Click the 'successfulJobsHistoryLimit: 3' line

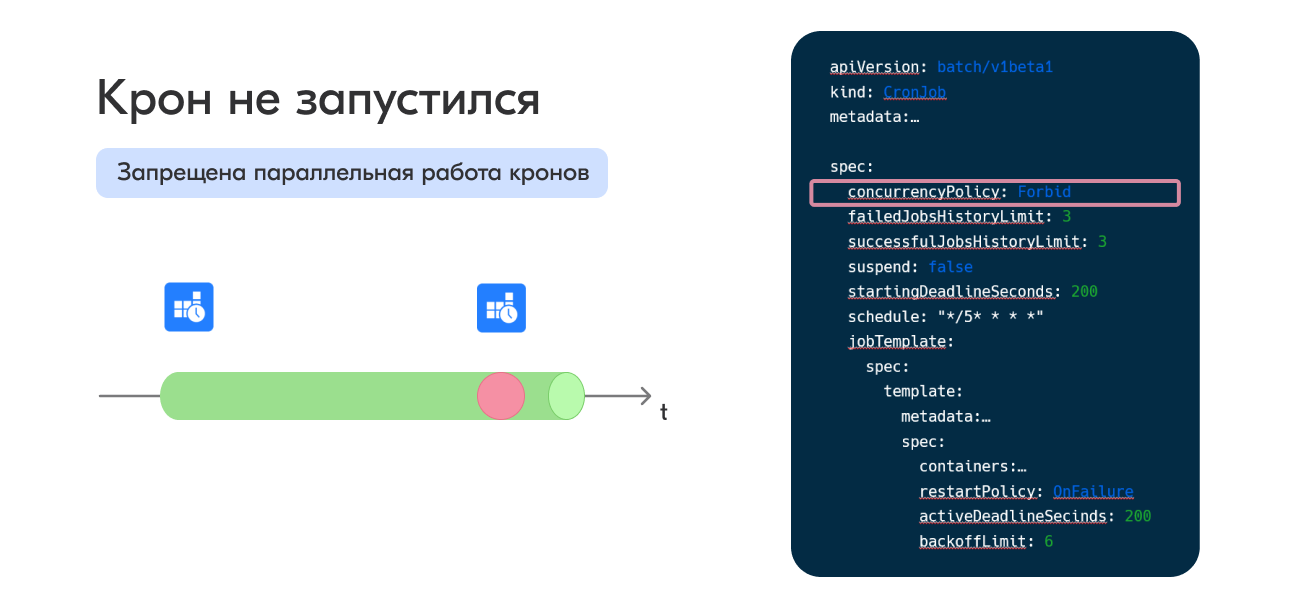pos(977,242)
